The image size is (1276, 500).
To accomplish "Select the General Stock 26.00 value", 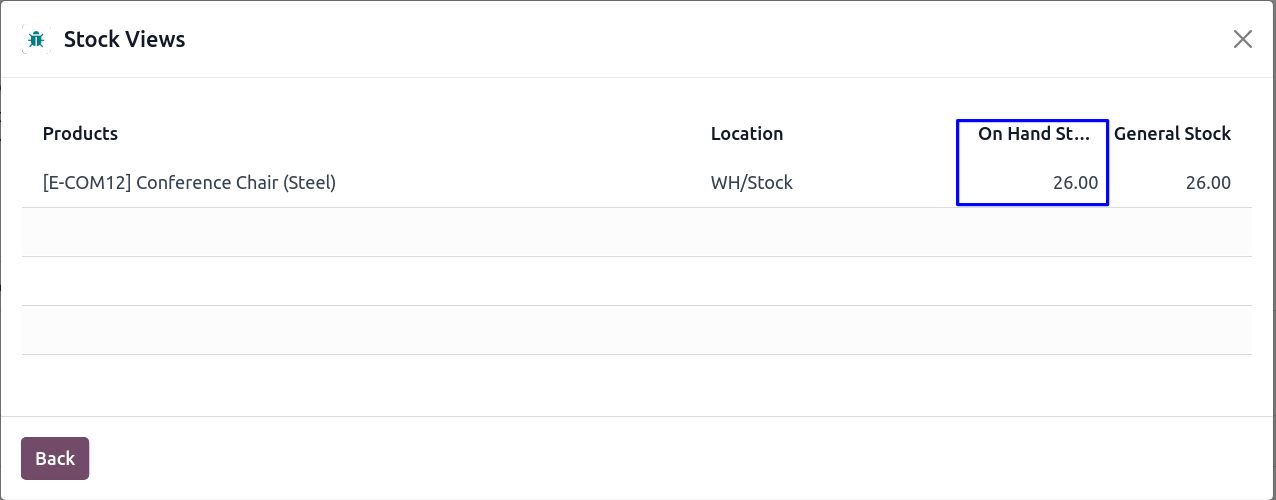I will (1208, 183).
